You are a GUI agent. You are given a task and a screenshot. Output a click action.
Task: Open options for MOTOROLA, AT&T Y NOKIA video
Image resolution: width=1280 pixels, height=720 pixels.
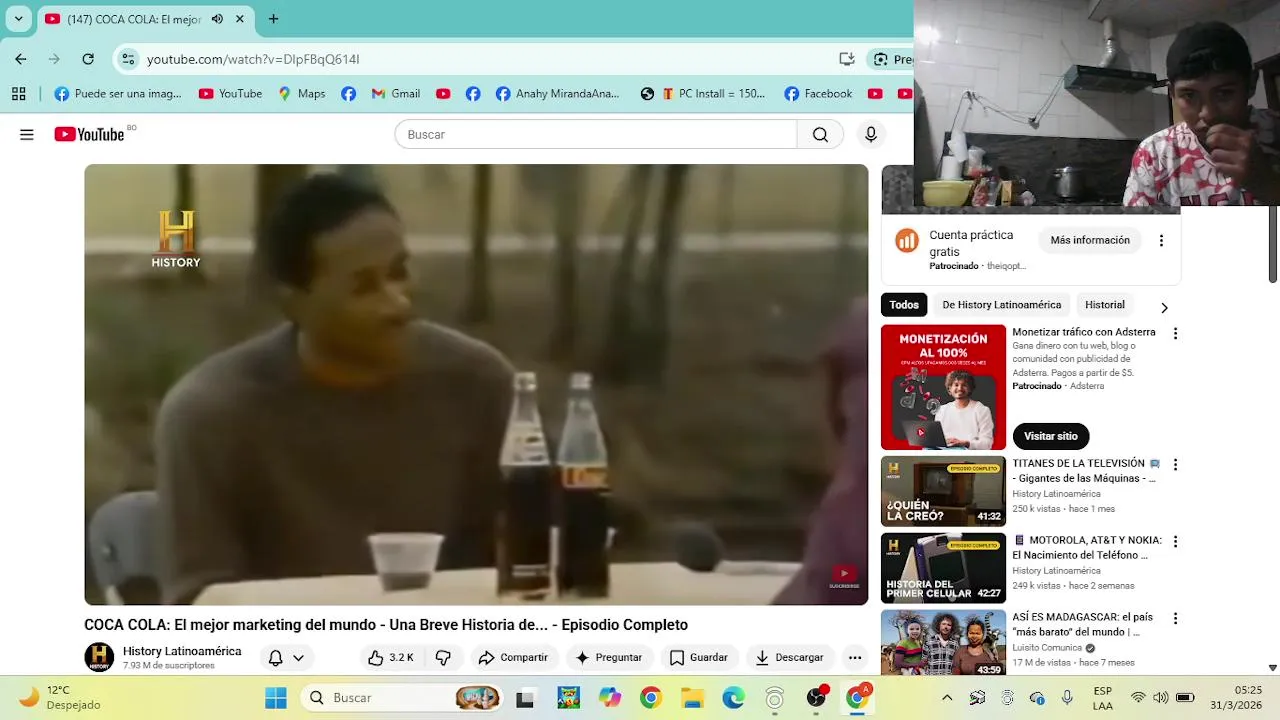(1175, 542)
